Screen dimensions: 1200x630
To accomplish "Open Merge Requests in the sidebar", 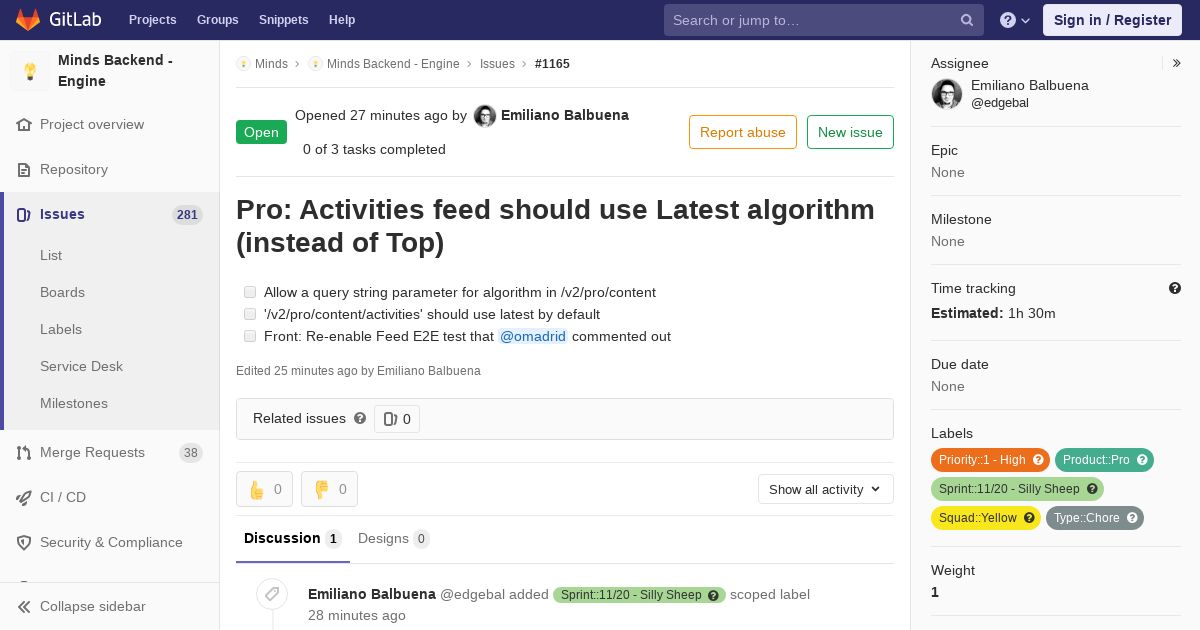I will [x=92, y=452].
